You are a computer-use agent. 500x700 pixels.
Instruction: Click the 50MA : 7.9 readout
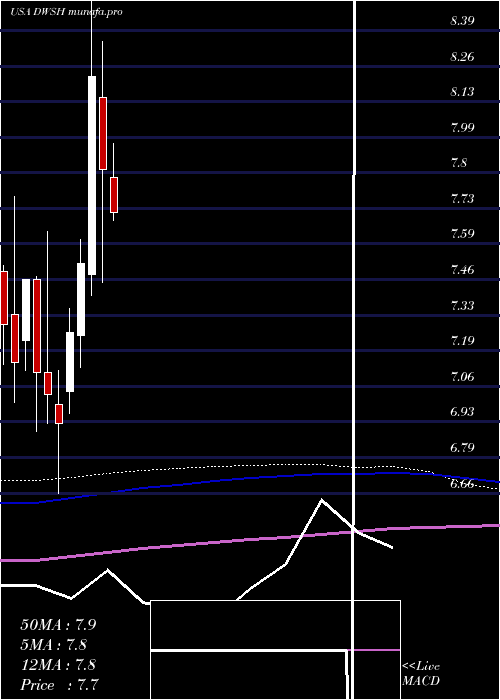pos(58,625)
